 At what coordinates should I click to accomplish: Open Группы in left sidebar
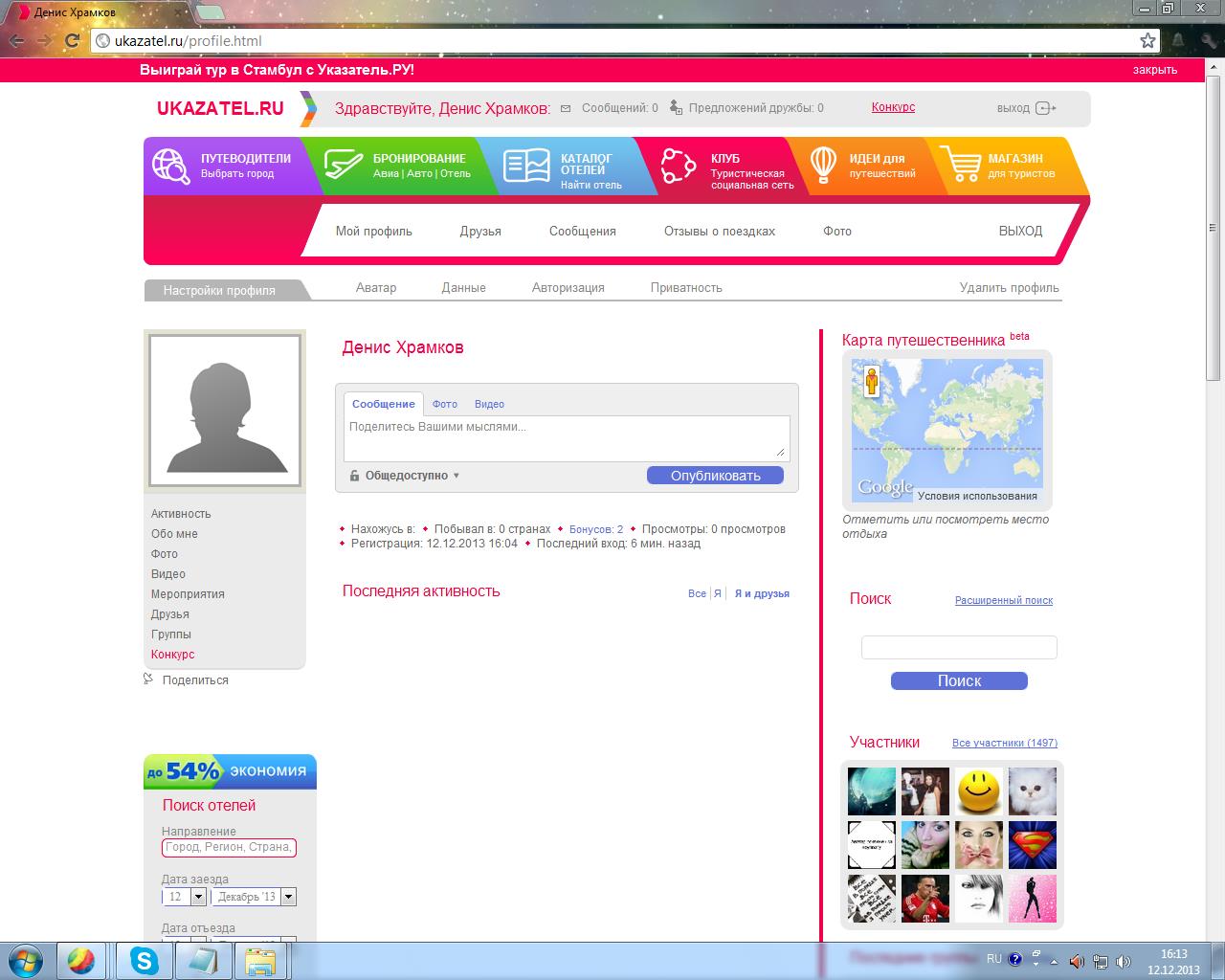[171, 635]
